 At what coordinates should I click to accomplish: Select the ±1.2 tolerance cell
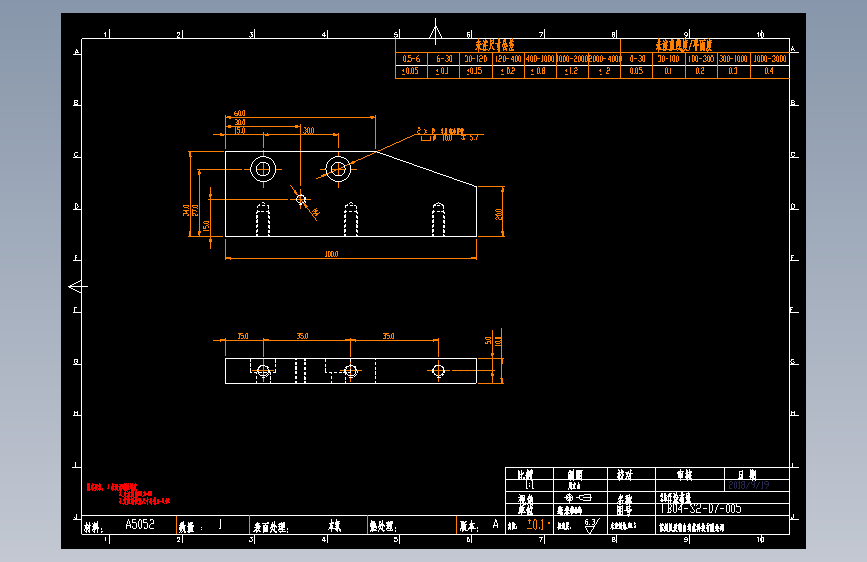pyautogui.click(x=572, y=71)
